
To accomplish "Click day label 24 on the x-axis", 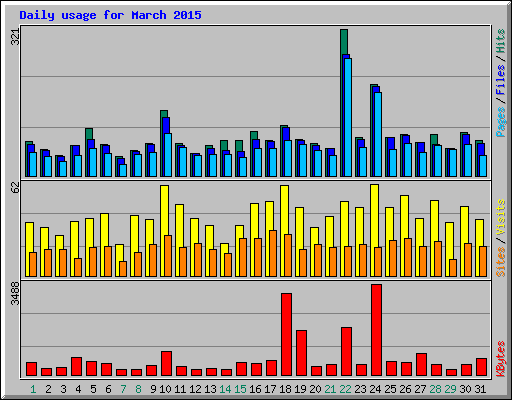I will click(x=375, y=389).
